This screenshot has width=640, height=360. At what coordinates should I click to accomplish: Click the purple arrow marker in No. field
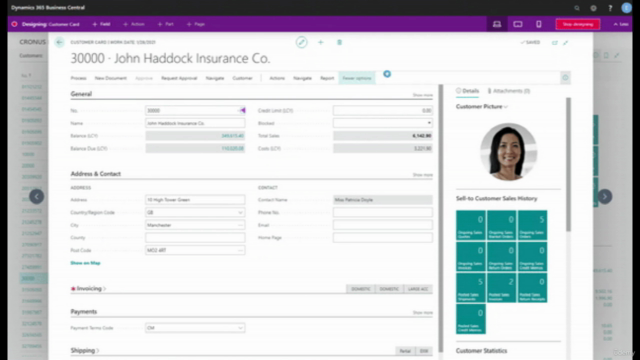coord(242,110)
